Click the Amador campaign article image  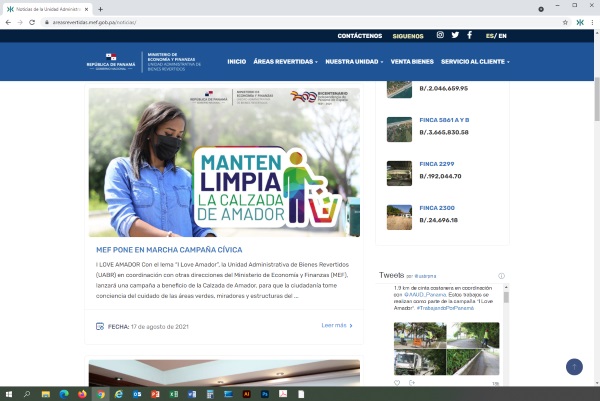click(x=224, y=162)
